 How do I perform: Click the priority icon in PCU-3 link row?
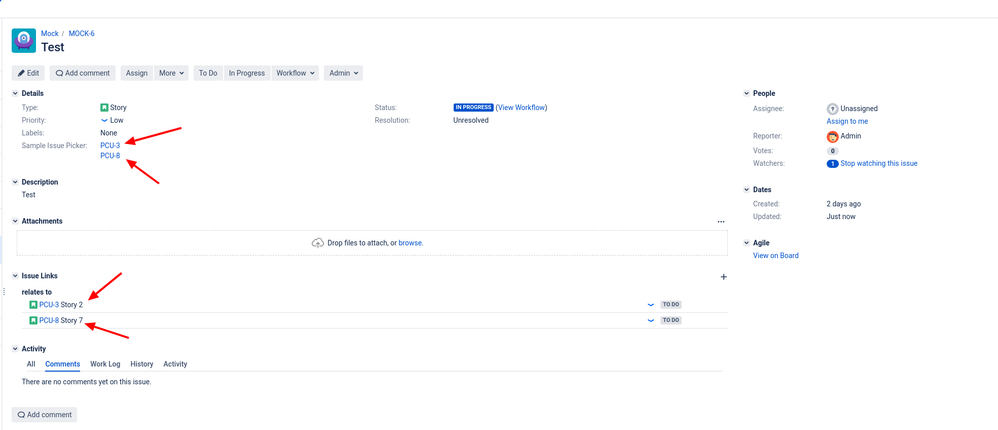tap(650, 305)
